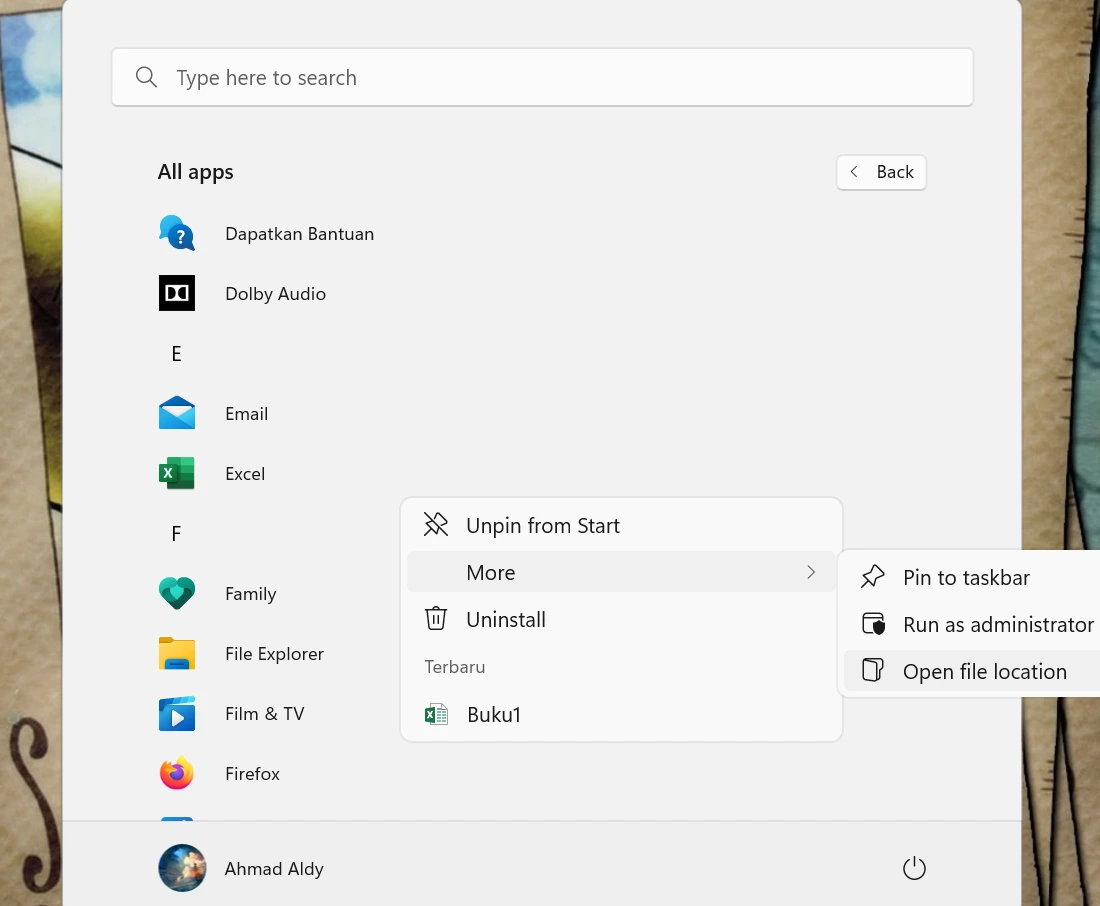The height and width of the screenshot is (906, 1100).
Task: Launch Film & TV app icon
Action: coord(177,714)
